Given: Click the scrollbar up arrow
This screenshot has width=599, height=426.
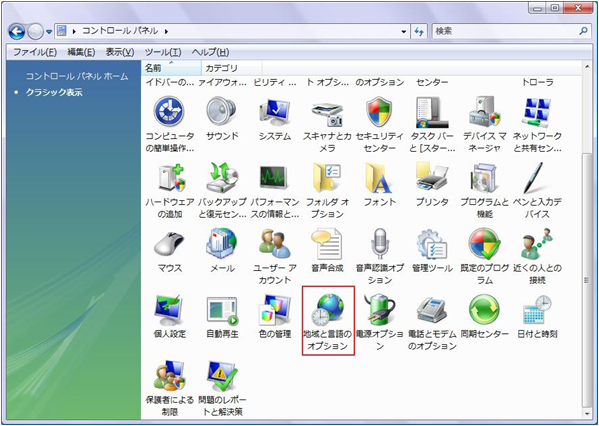Looking at the screenshot, I should pos(587,66).
